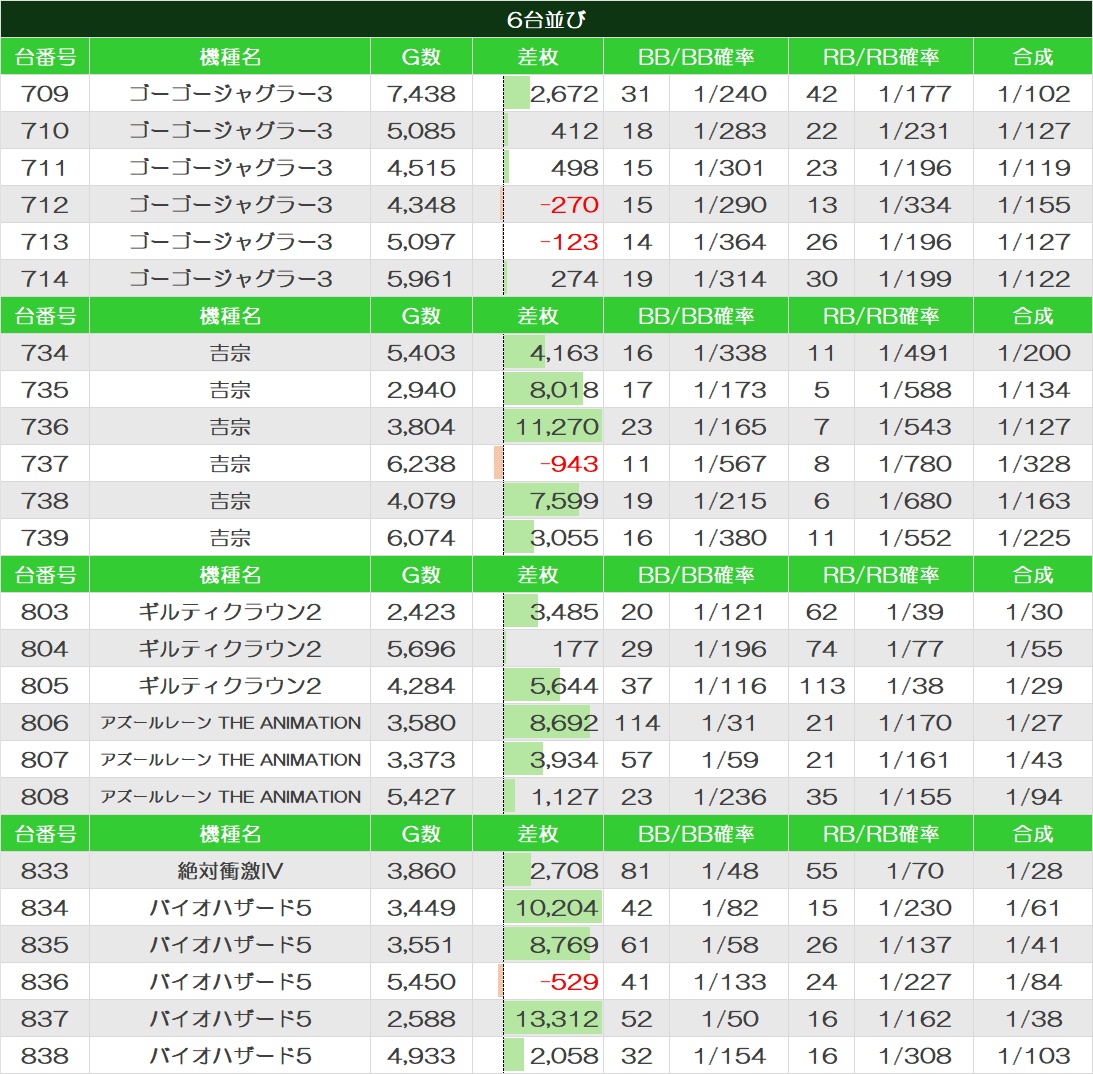Select アズールレーン THE ANIMATION in row 806
The width and height of the screenshot is (1093, 1074).
[230, 722]
